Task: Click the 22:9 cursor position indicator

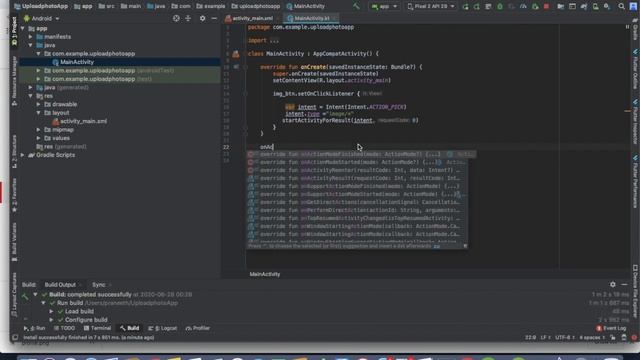Action: tap(530, 338)
